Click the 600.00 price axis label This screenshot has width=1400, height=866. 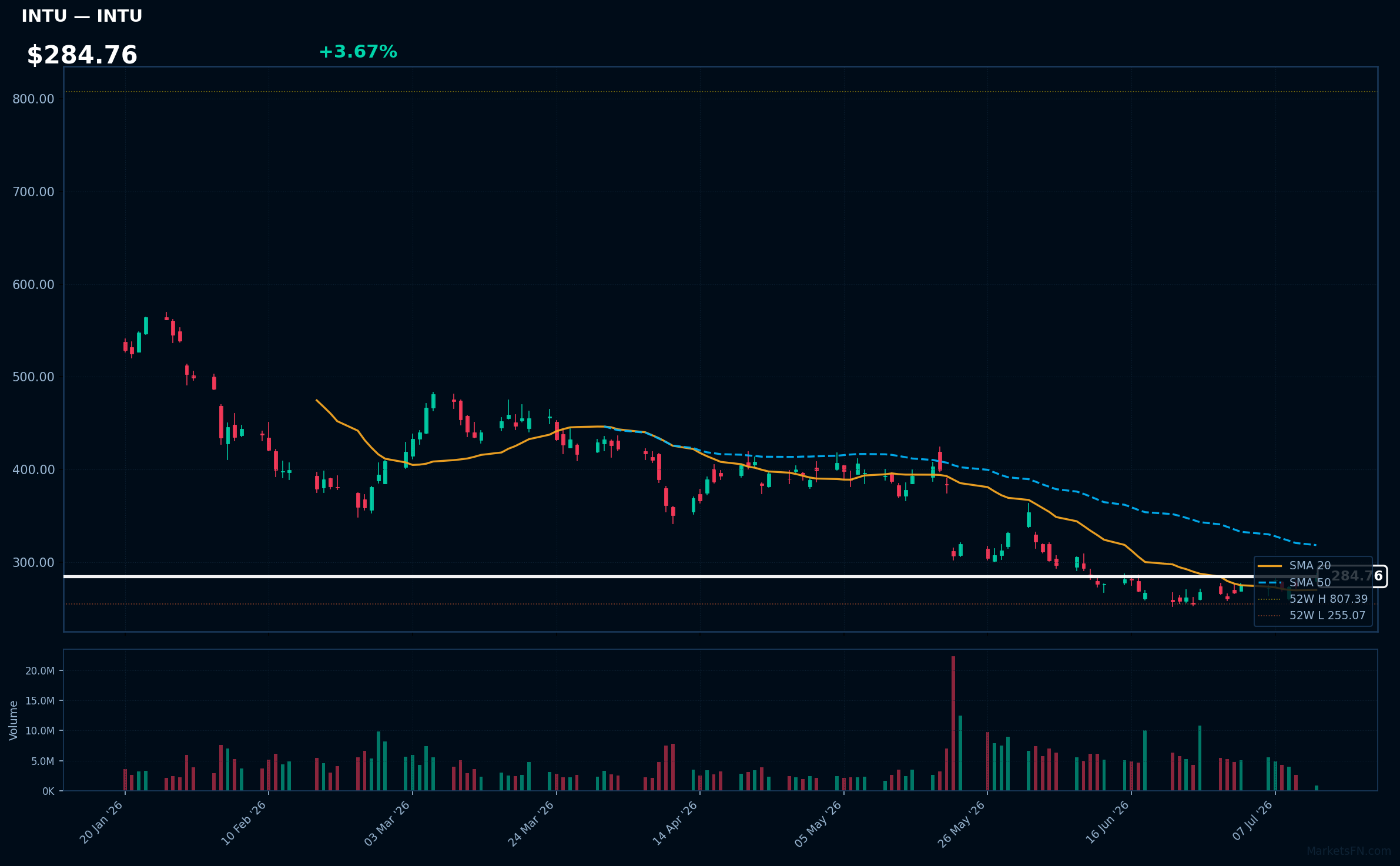(34, 284)
